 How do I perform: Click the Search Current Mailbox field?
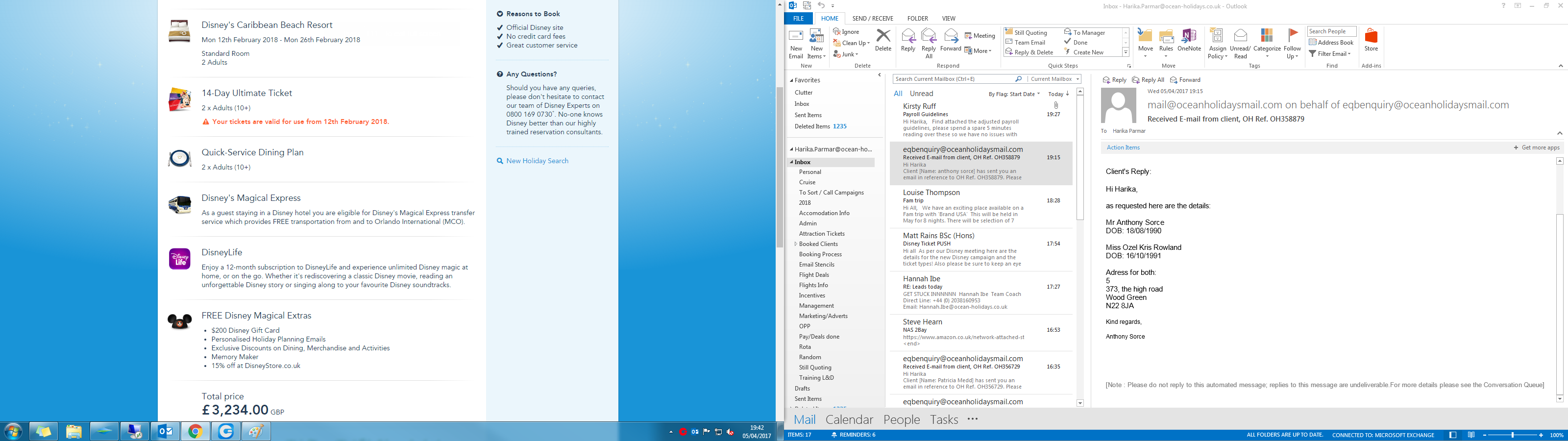pos(953,79)
